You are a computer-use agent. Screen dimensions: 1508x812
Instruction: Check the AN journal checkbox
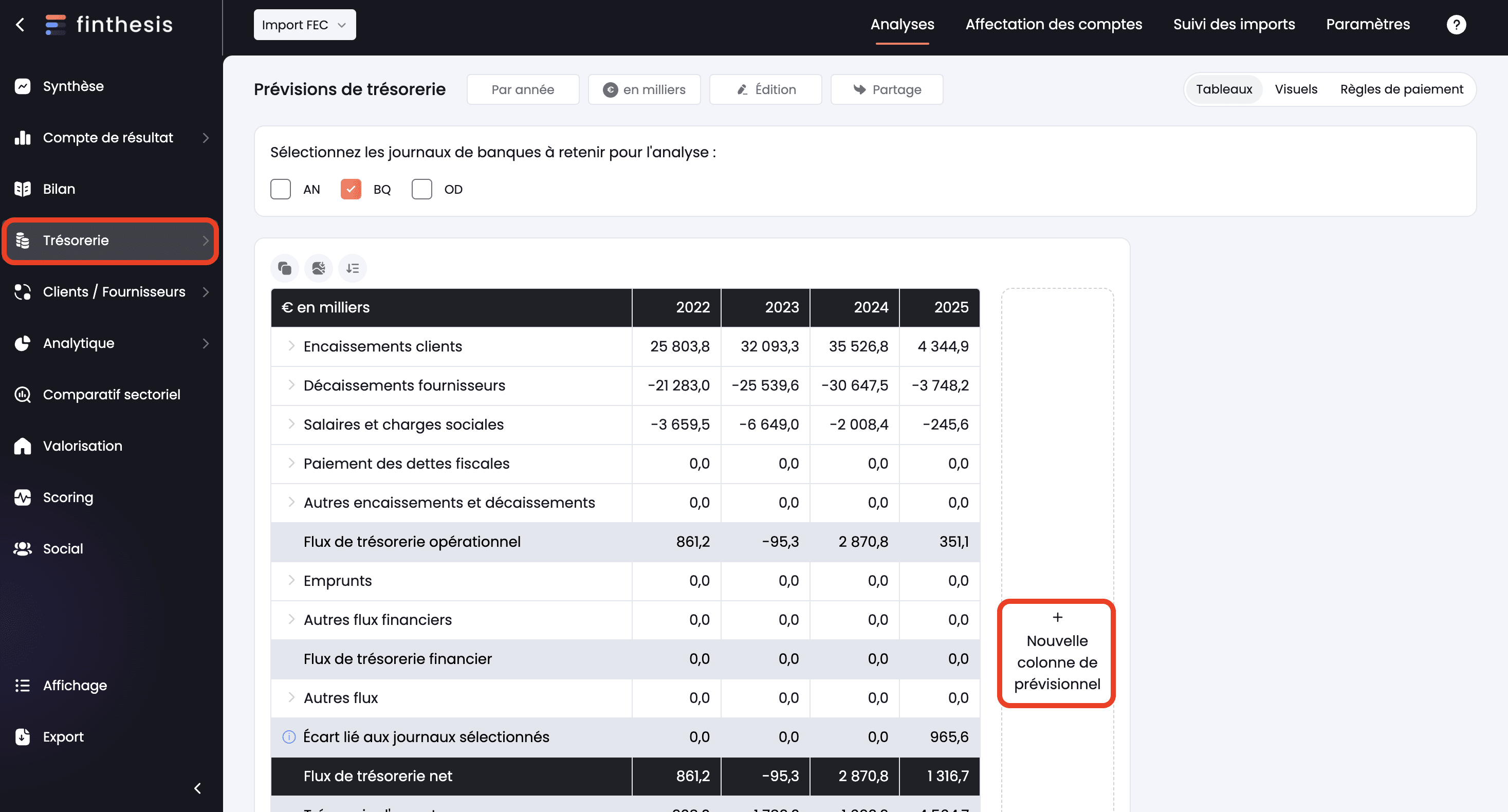tap(281, 189)
